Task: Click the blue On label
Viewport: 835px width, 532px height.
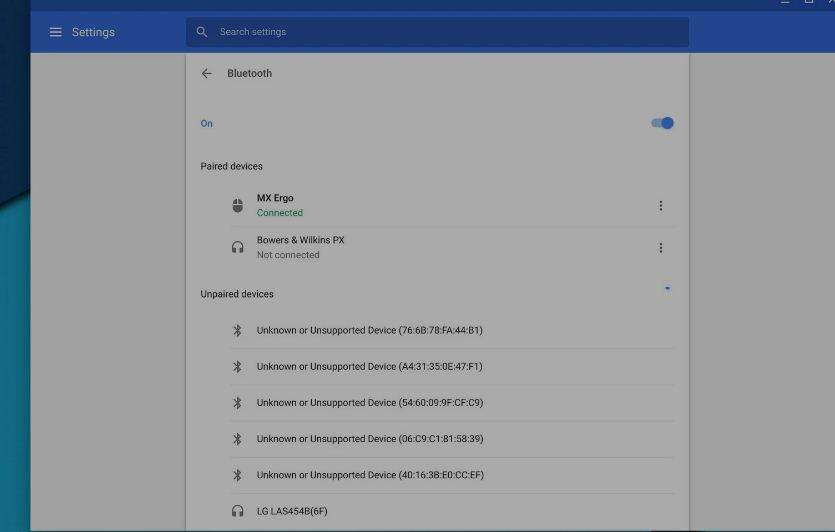Action: [x=207, y=124]
